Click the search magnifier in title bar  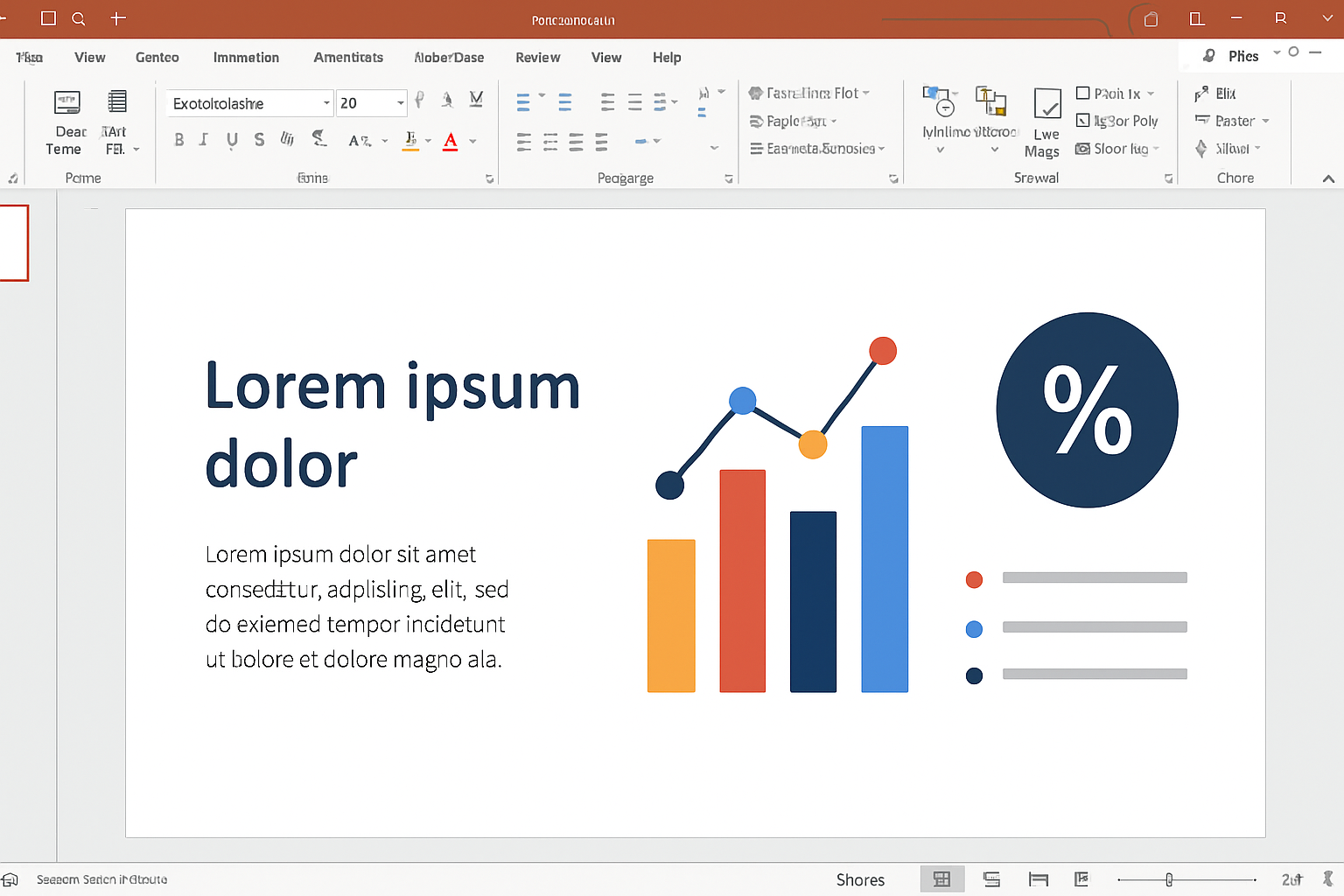79,18
